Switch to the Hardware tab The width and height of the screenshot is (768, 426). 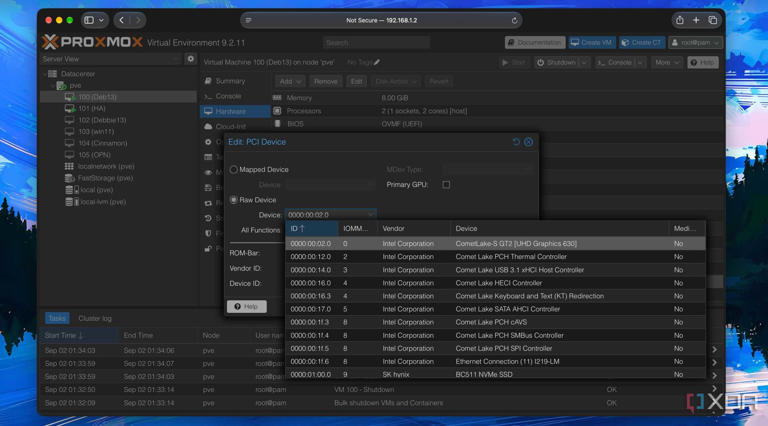pyautogui.click(x=235, y=111)
